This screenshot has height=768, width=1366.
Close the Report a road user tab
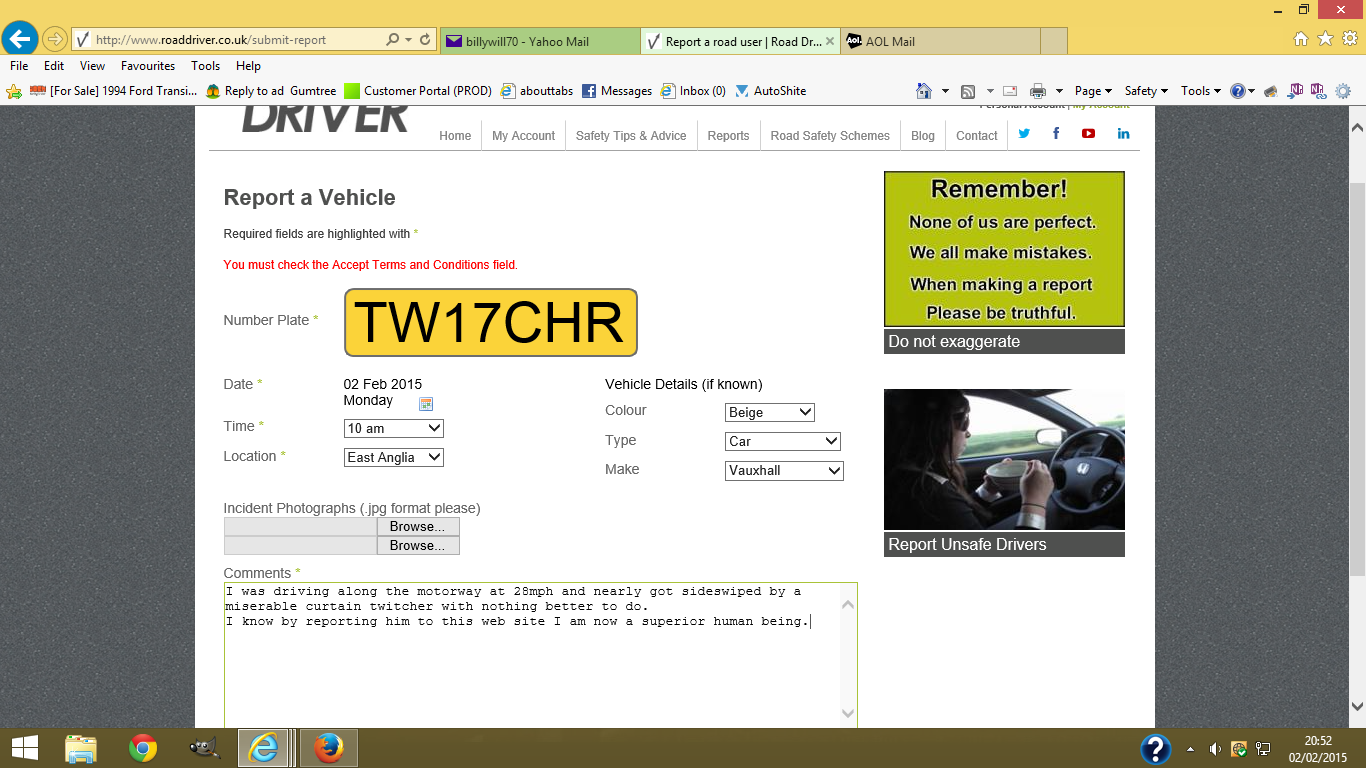pos(830,42)
